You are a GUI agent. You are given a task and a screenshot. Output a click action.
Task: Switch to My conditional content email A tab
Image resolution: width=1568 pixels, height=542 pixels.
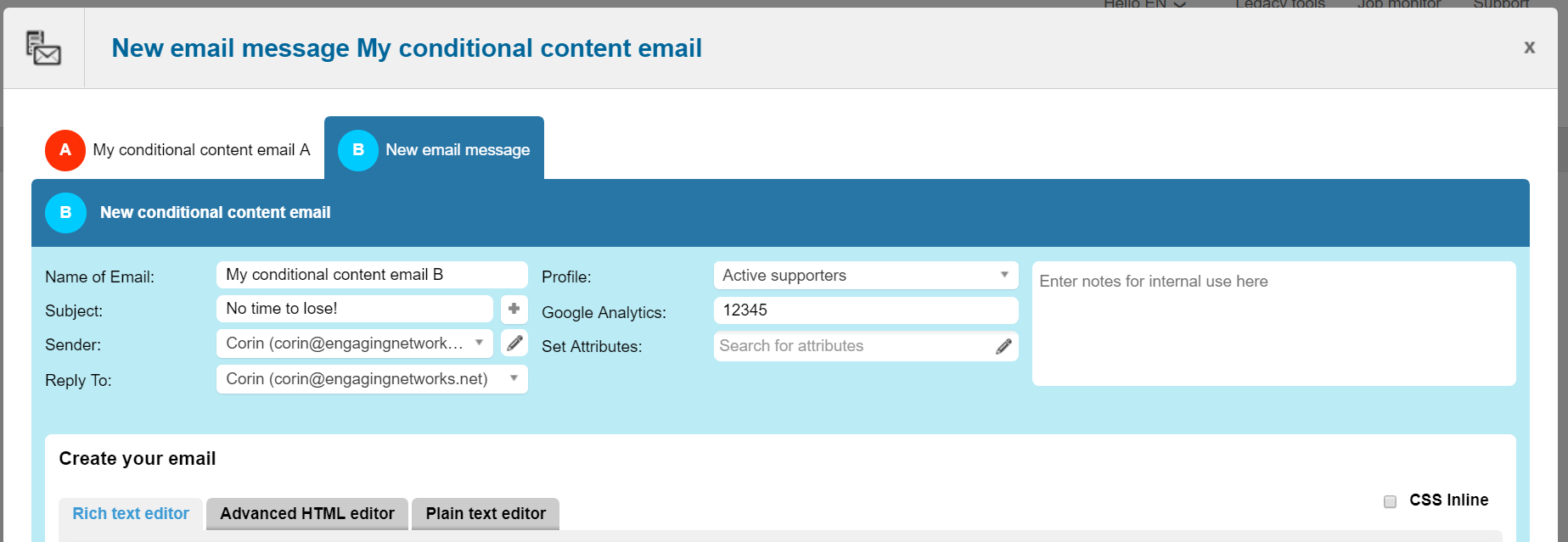coord(201,150)
